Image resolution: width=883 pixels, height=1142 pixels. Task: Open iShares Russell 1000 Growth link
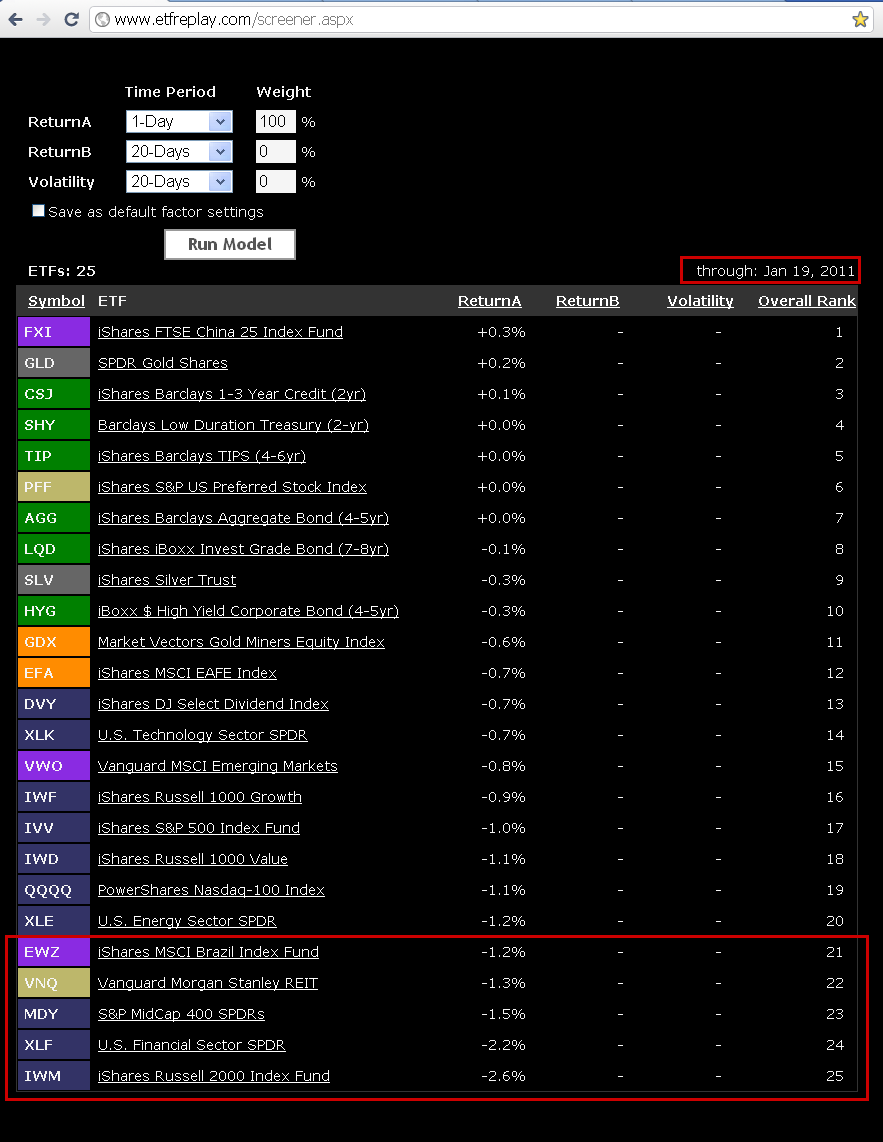tap(200, 797)
